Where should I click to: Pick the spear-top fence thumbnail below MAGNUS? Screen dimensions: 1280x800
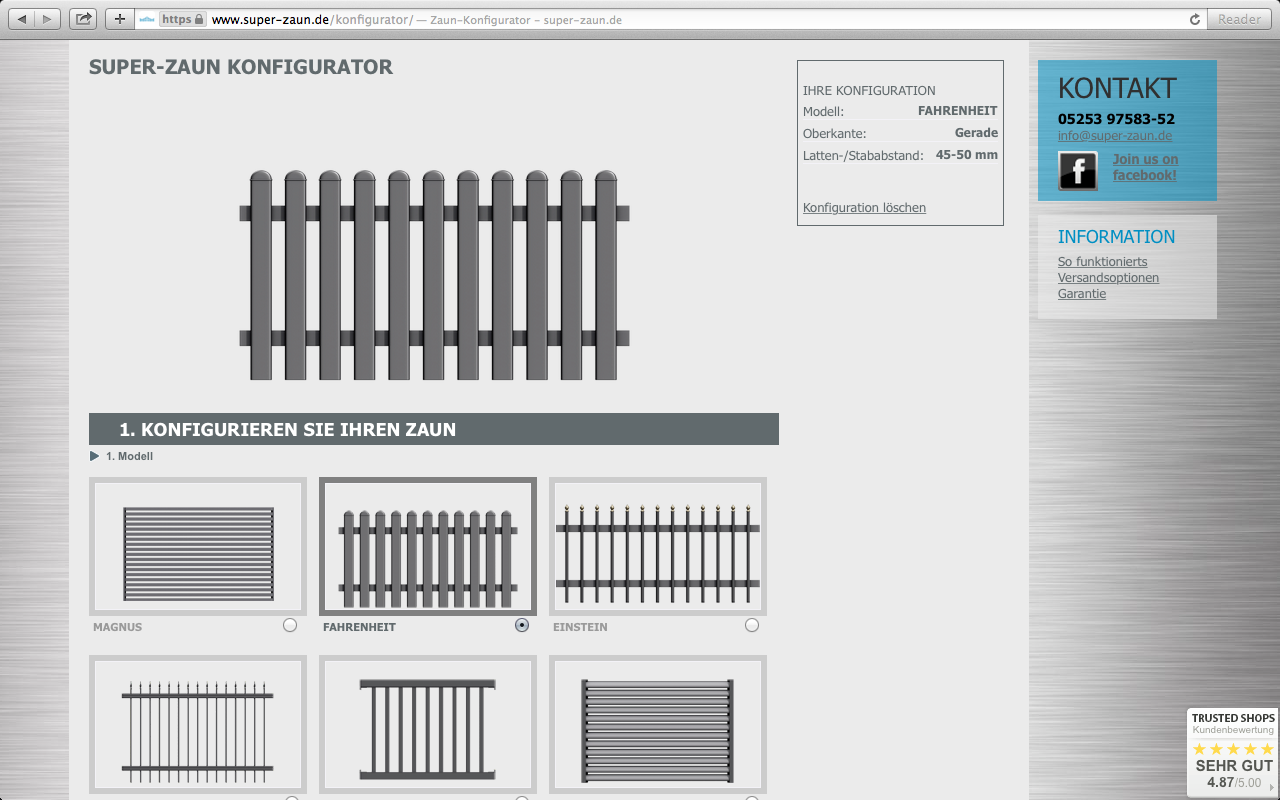(198, 724)
